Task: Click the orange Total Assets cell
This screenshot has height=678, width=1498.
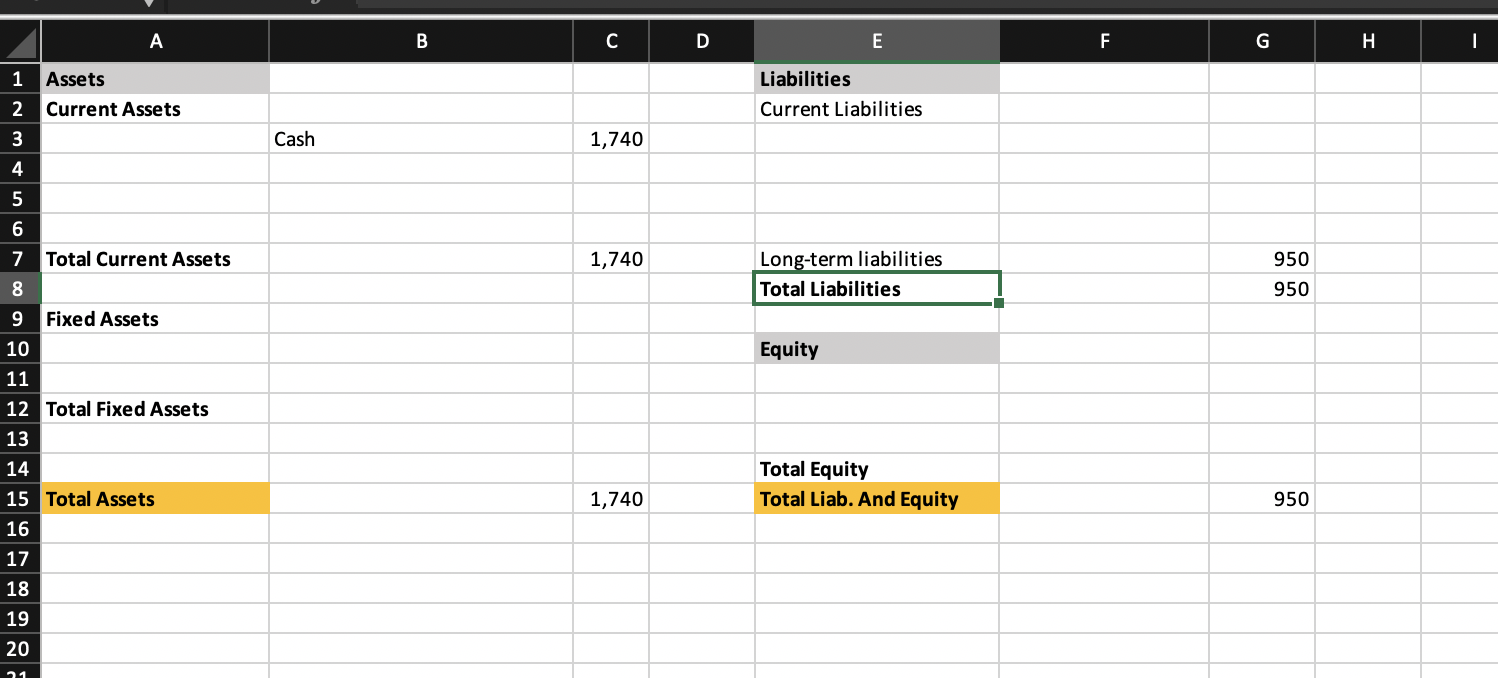Action: pyautogui.click(x=155, y=499)
